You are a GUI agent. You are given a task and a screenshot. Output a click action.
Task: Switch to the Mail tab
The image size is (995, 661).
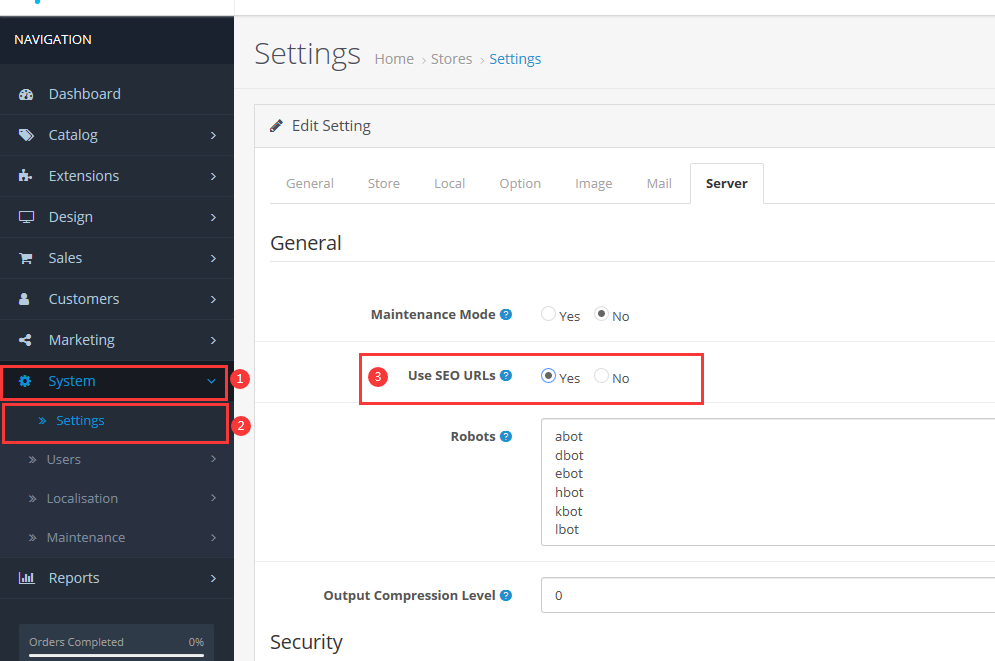pos(659,184)
